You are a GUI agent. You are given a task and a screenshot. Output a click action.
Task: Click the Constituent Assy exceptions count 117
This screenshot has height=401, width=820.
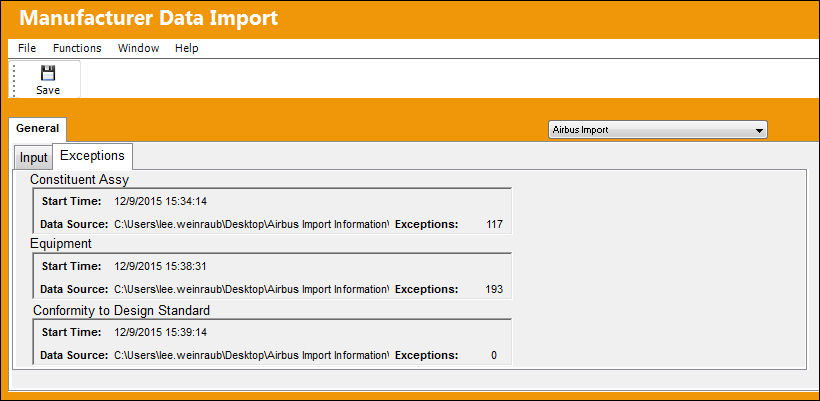(x=494, y=224)
